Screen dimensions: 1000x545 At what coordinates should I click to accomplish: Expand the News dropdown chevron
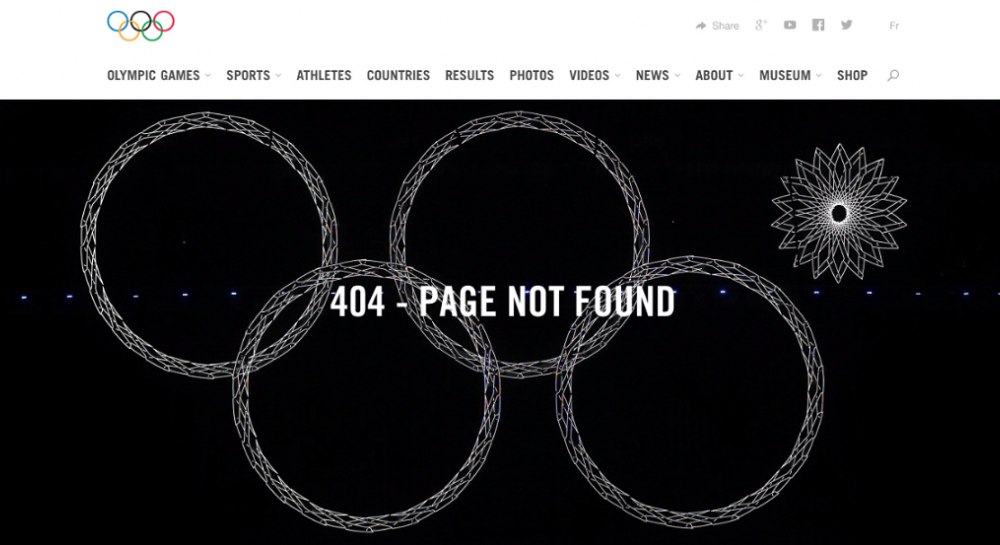click(x=677, y=75)
